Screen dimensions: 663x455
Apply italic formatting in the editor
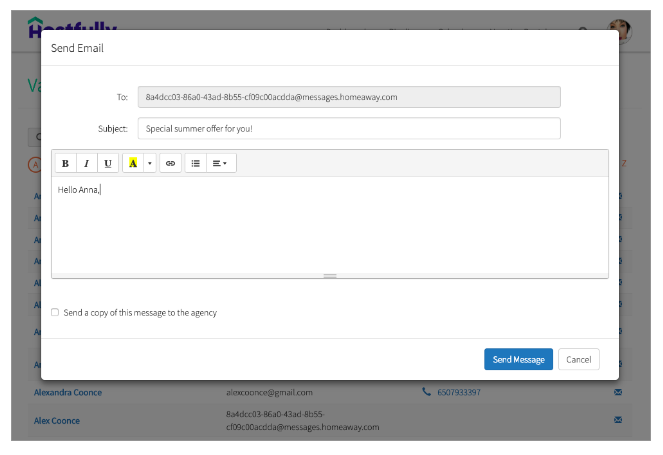(x=87, y=163)
